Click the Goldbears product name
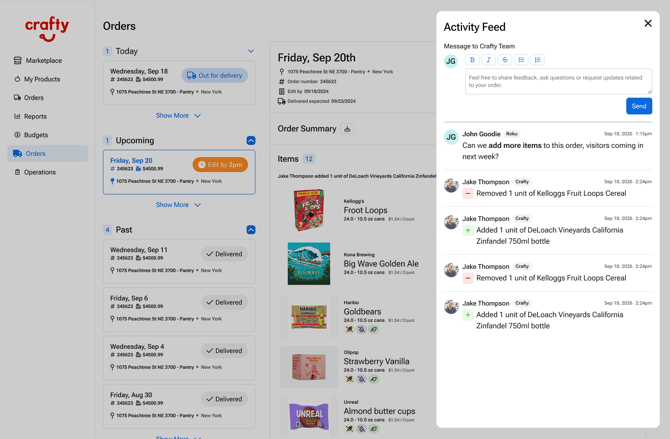This screenshot has width=670, height=439. tap(362, 312)
